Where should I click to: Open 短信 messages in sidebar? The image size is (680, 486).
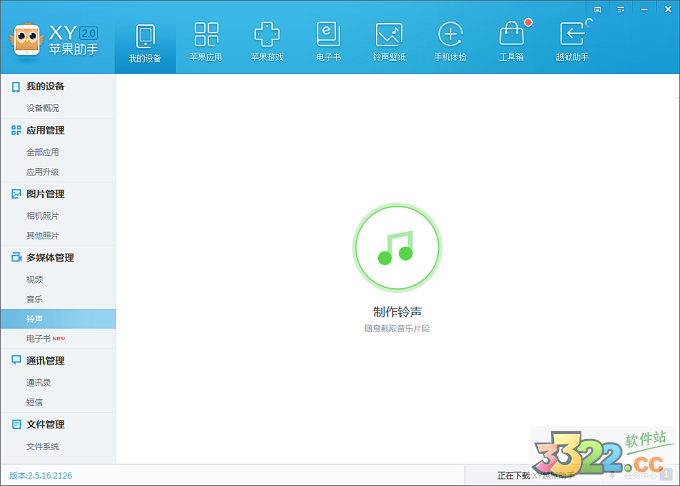point(35,402)
